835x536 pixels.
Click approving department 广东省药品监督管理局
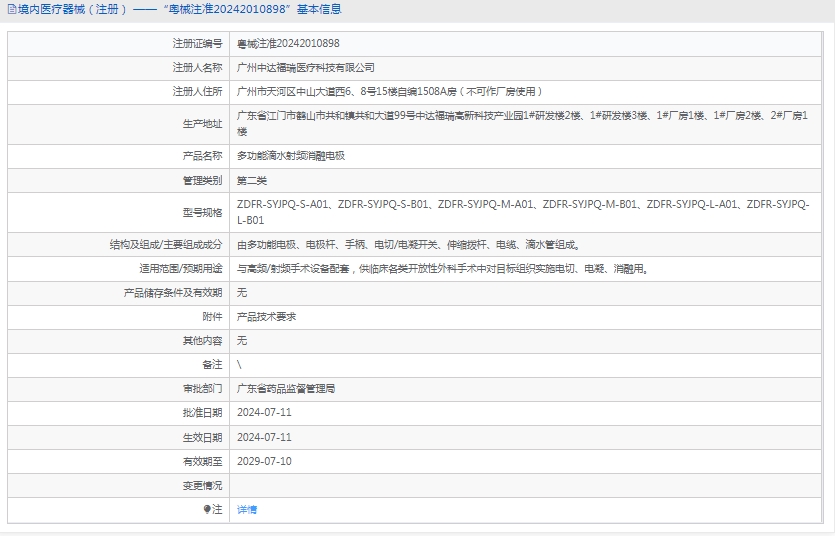pyautogui.click(x=286, y=389)
